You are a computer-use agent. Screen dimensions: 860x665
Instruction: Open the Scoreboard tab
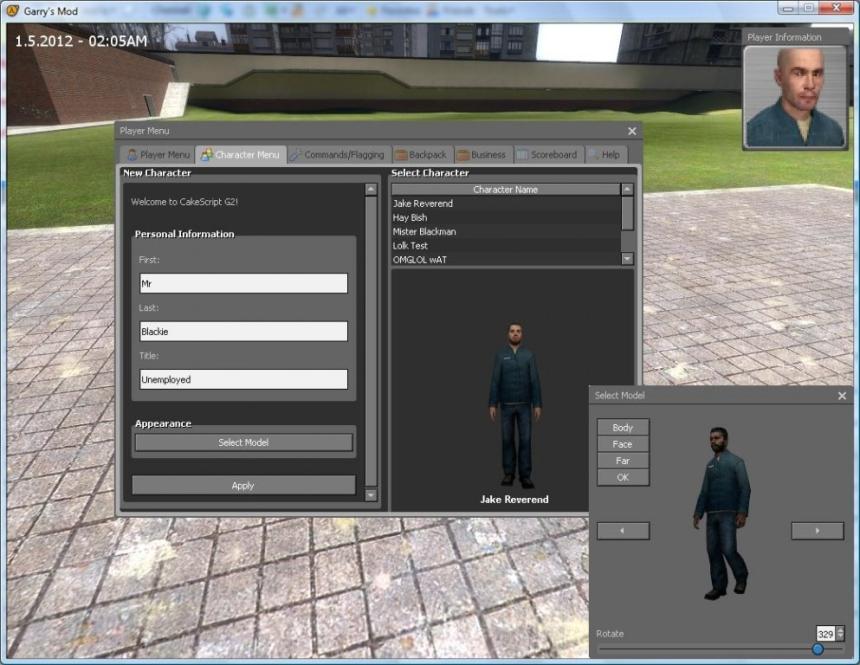[x=548, y=155]
